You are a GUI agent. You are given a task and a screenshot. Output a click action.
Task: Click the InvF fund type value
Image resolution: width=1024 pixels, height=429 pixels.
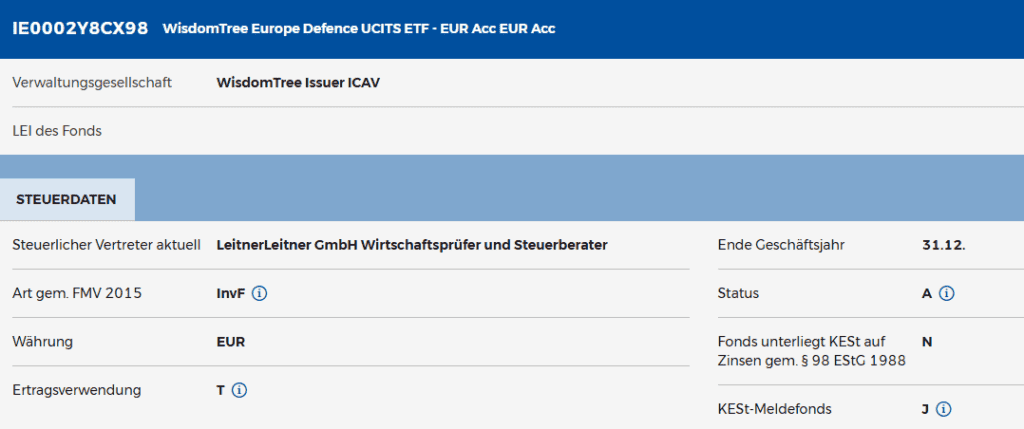(x=231, y=294)
